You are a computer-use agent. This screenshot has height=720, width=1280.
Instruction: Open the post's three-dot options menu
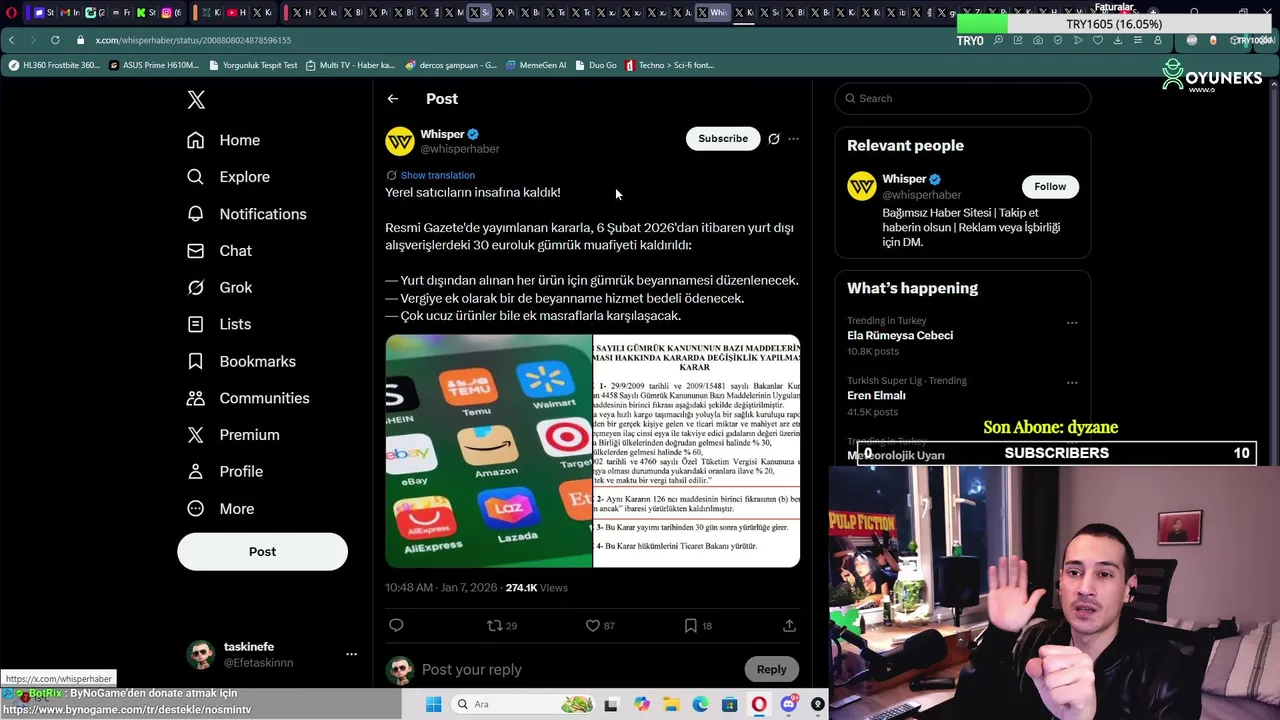coord(794,139)
